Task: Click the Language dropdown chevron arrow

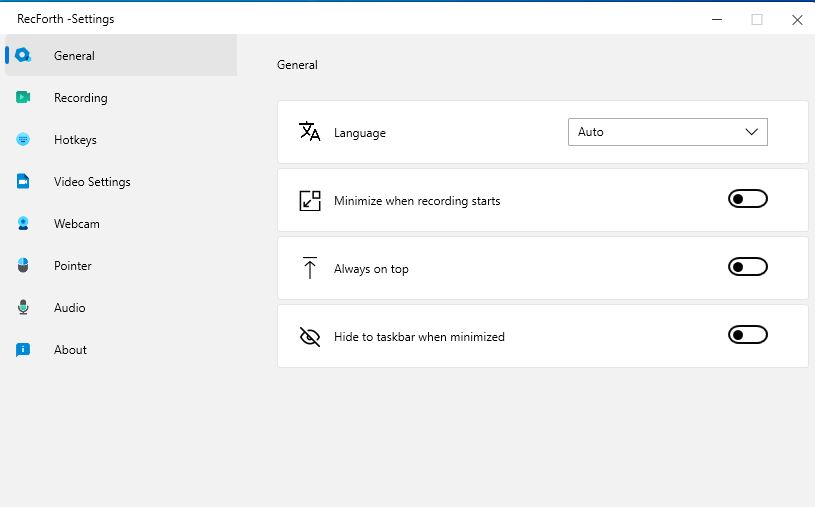Action: tap(752, 132)
